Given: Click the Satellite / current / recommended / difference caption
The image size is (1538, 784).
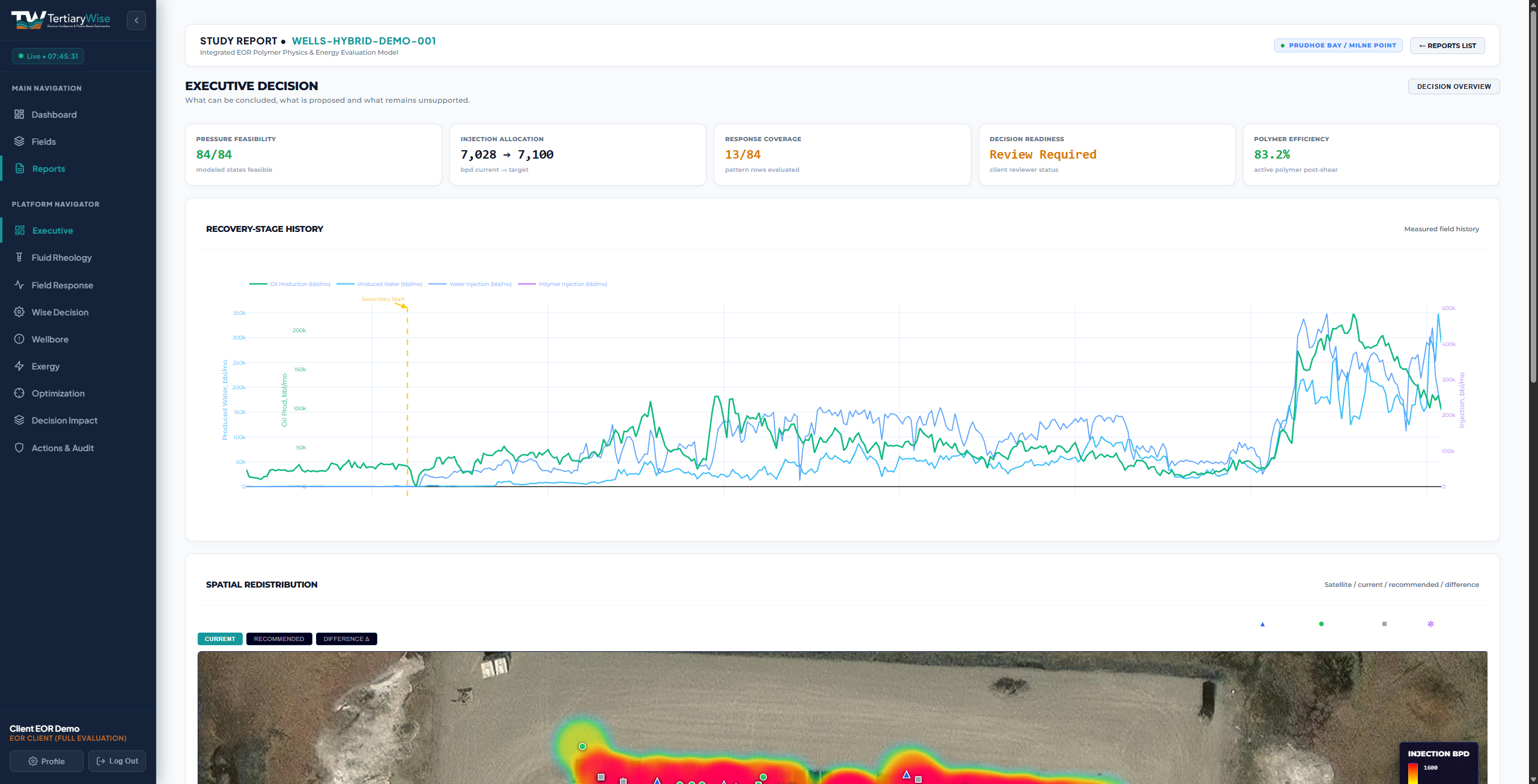Looking at the screenshot, I should 1402,585.
